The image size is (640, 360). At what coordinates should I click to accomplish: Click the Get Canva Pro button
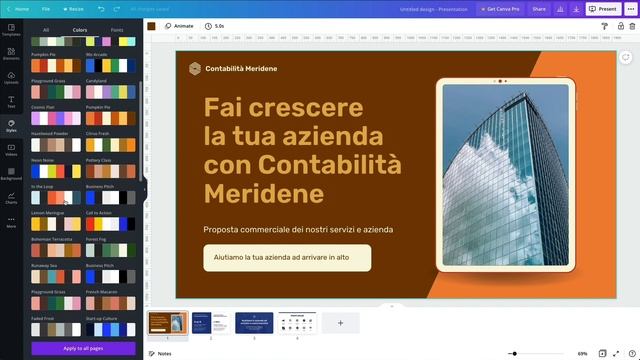tap(500, 9)
